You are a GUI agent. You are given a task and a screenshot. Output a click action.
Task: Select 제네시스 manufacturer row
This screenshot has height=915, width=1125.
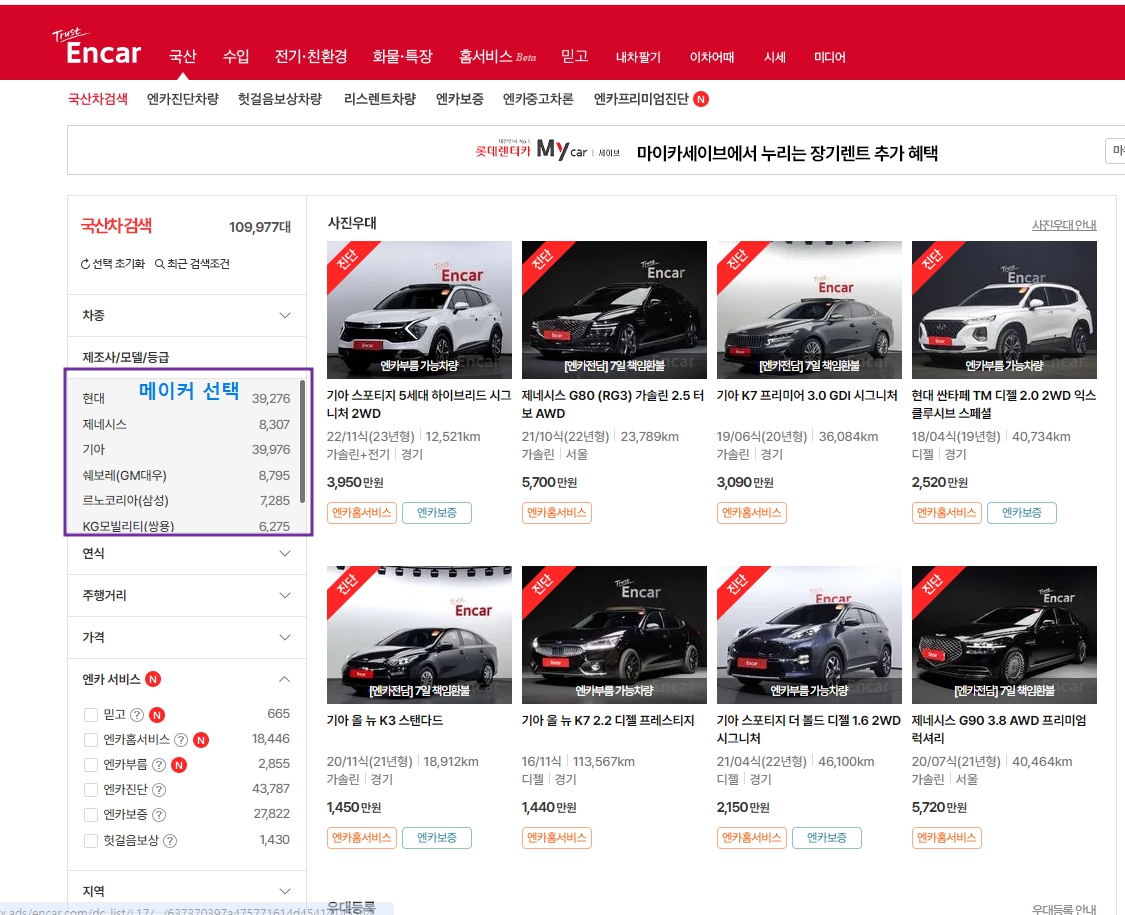pyautogui.click(x=186, y=424)
